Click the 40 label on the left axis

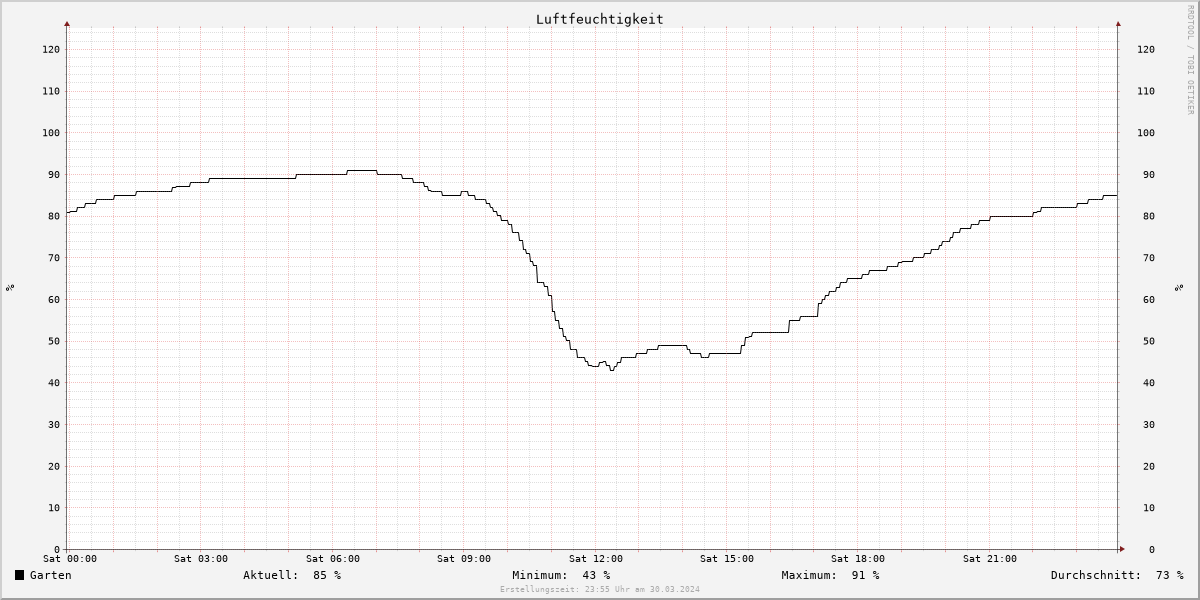point(54,383)
